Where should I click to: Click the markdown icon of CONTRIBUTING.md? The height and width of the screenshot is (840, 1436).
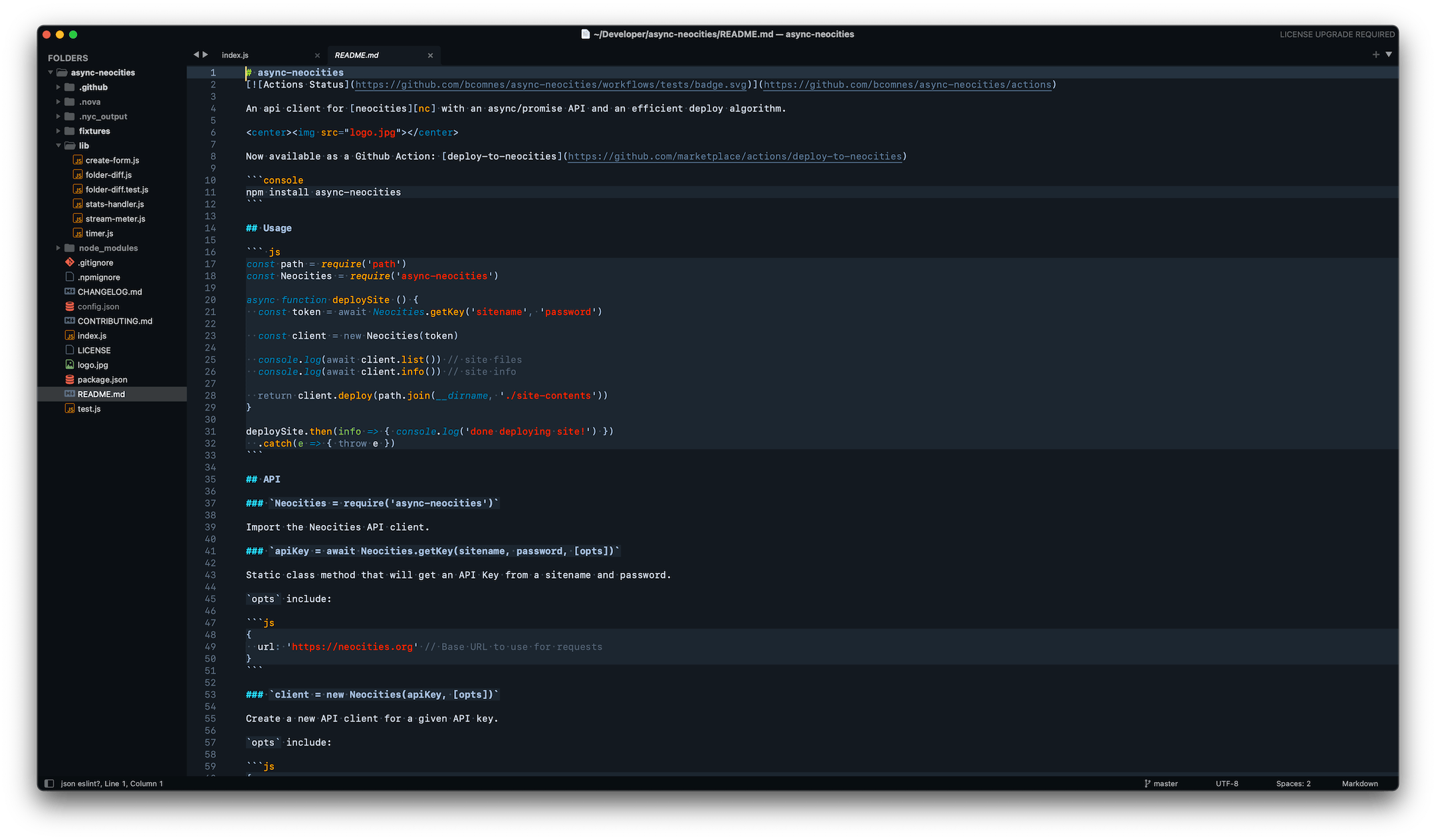coord(70,320)
